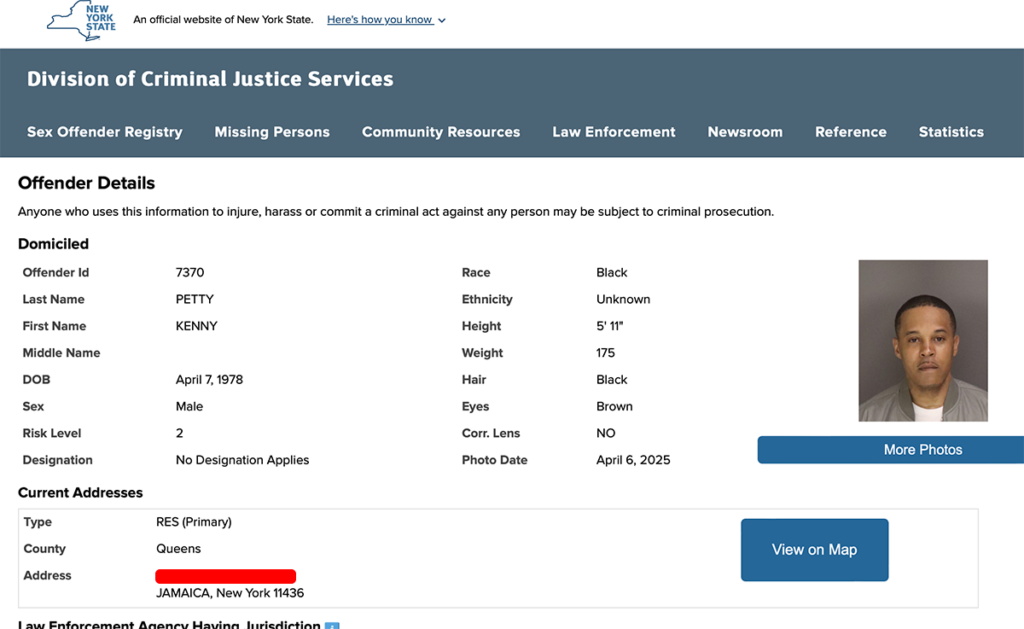The width and height of the screenshot is (1024, 629).
Task: Click the Division of Criminal Justice Services title
Action: pyautogui.click(x=210, y=79)
